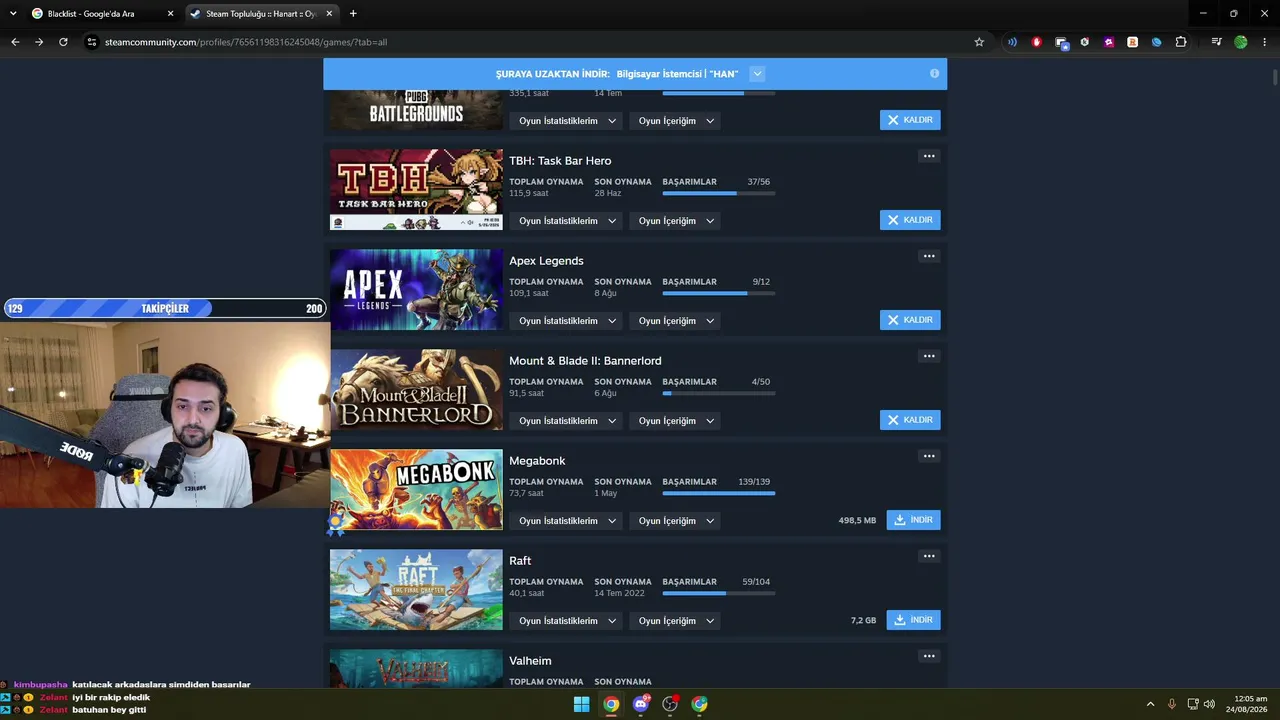Switch to the Steam Topluluğu tab
This screenshot has width=1280, height=720.
[262, 14]
